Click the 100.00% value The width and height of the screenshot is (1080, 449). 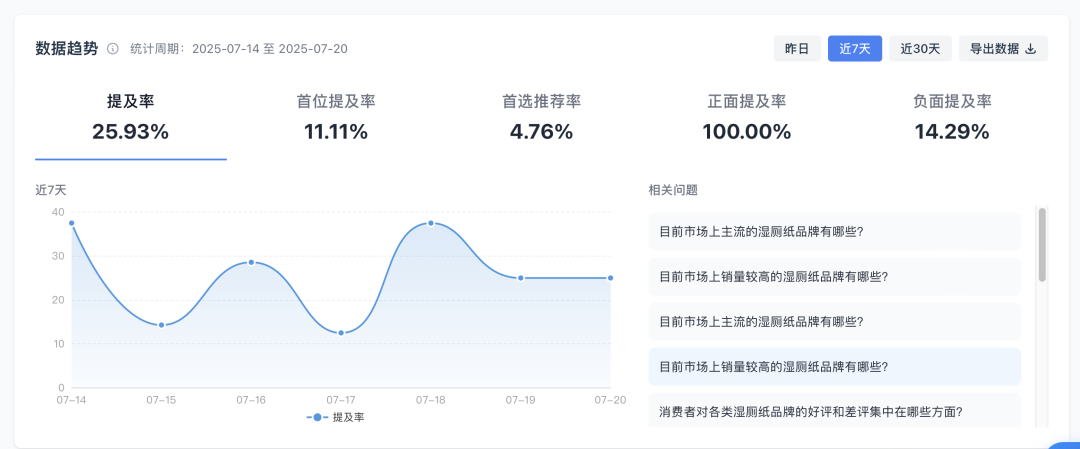tap(747, 131)
